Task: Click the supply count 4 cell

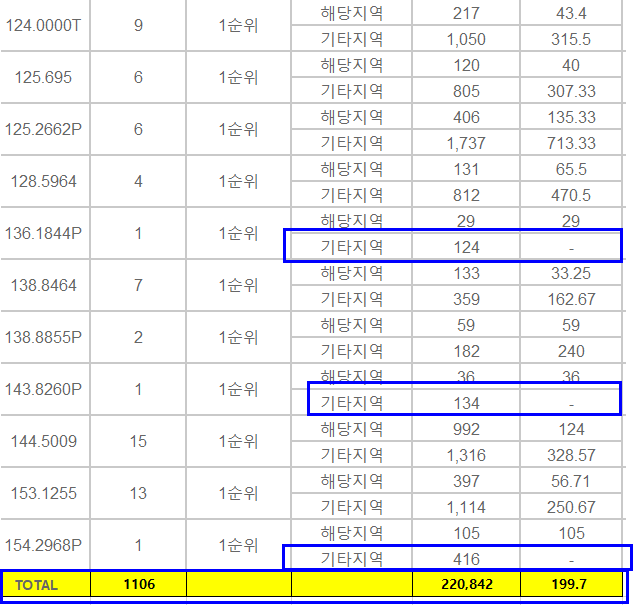Action: [x=138, y=181]
